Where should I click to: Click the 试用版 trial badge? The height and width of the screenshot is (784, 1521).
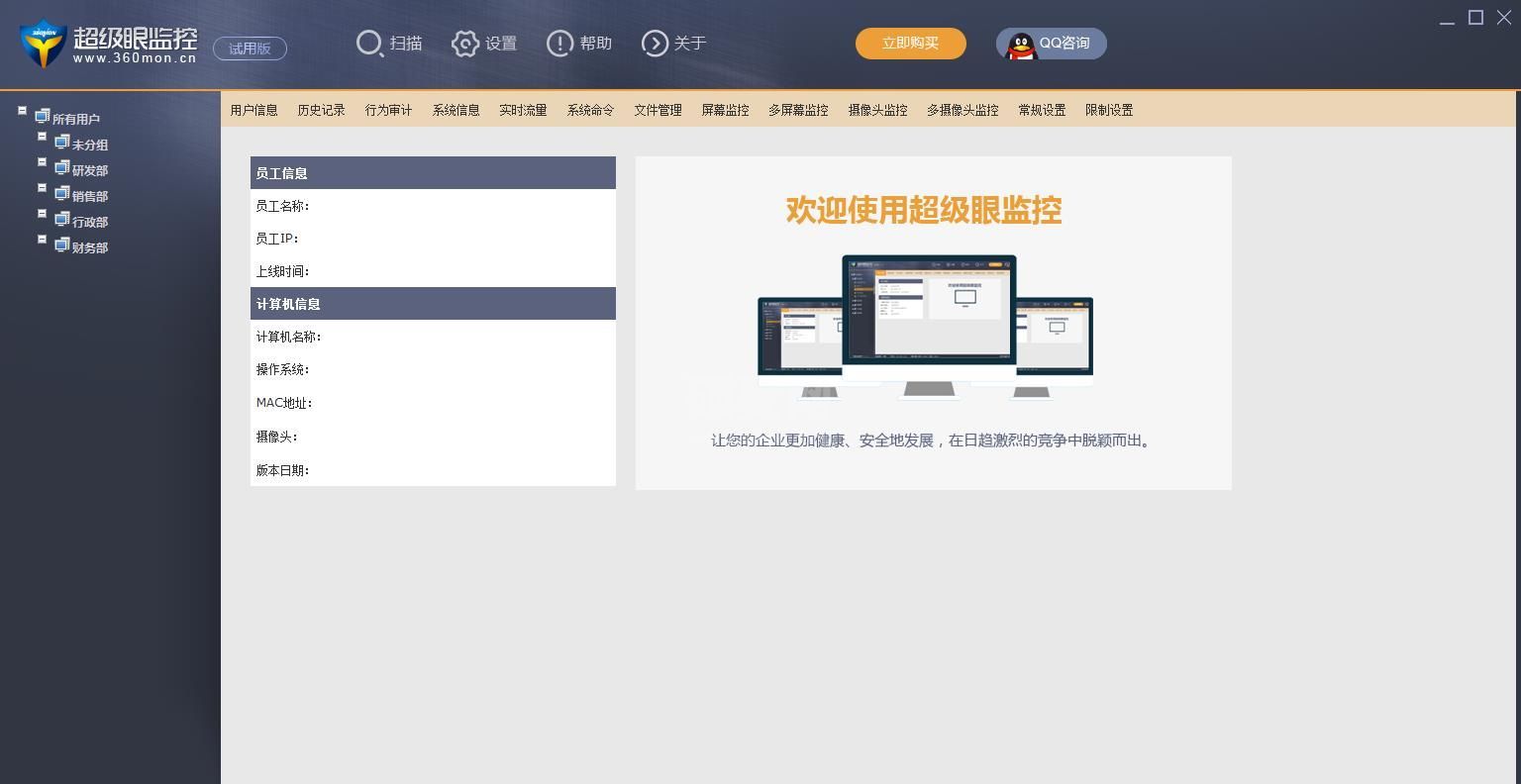click(x=250, y=49)
